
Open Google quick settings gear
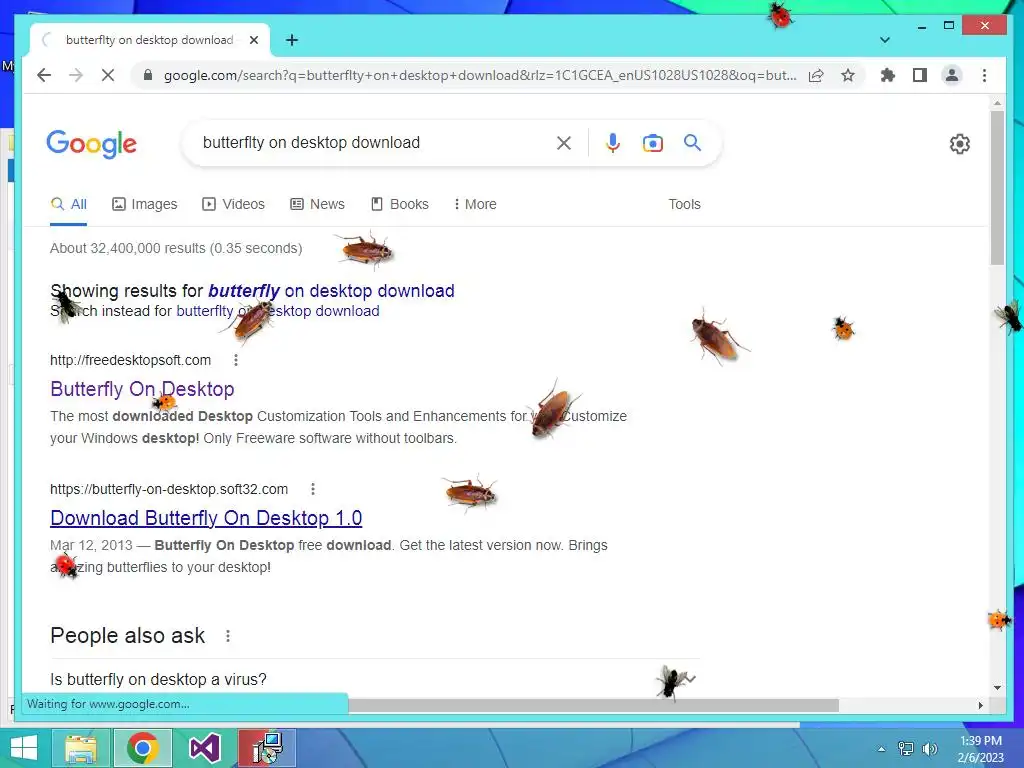[x=959, y=144]
